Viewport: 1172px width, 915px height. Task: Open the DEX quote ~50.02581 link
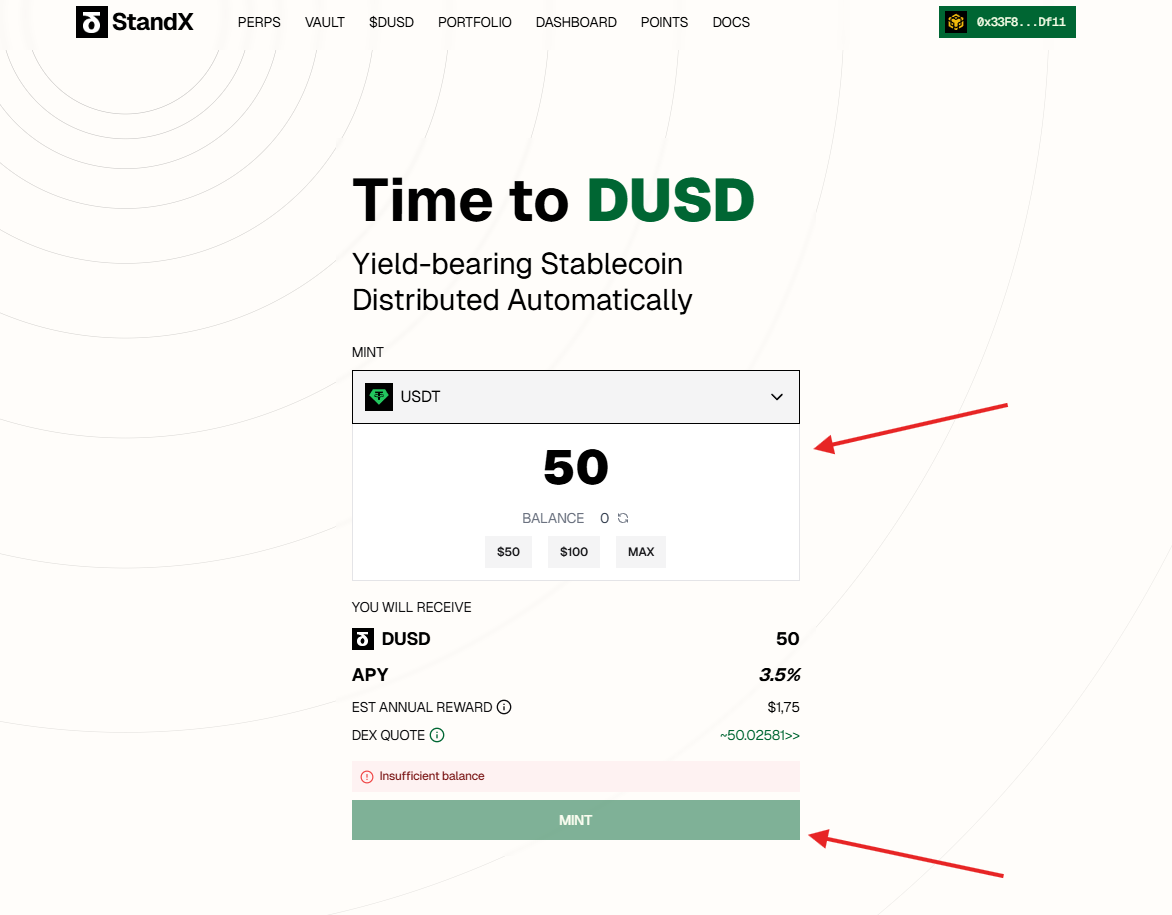(x=759, y=735)
